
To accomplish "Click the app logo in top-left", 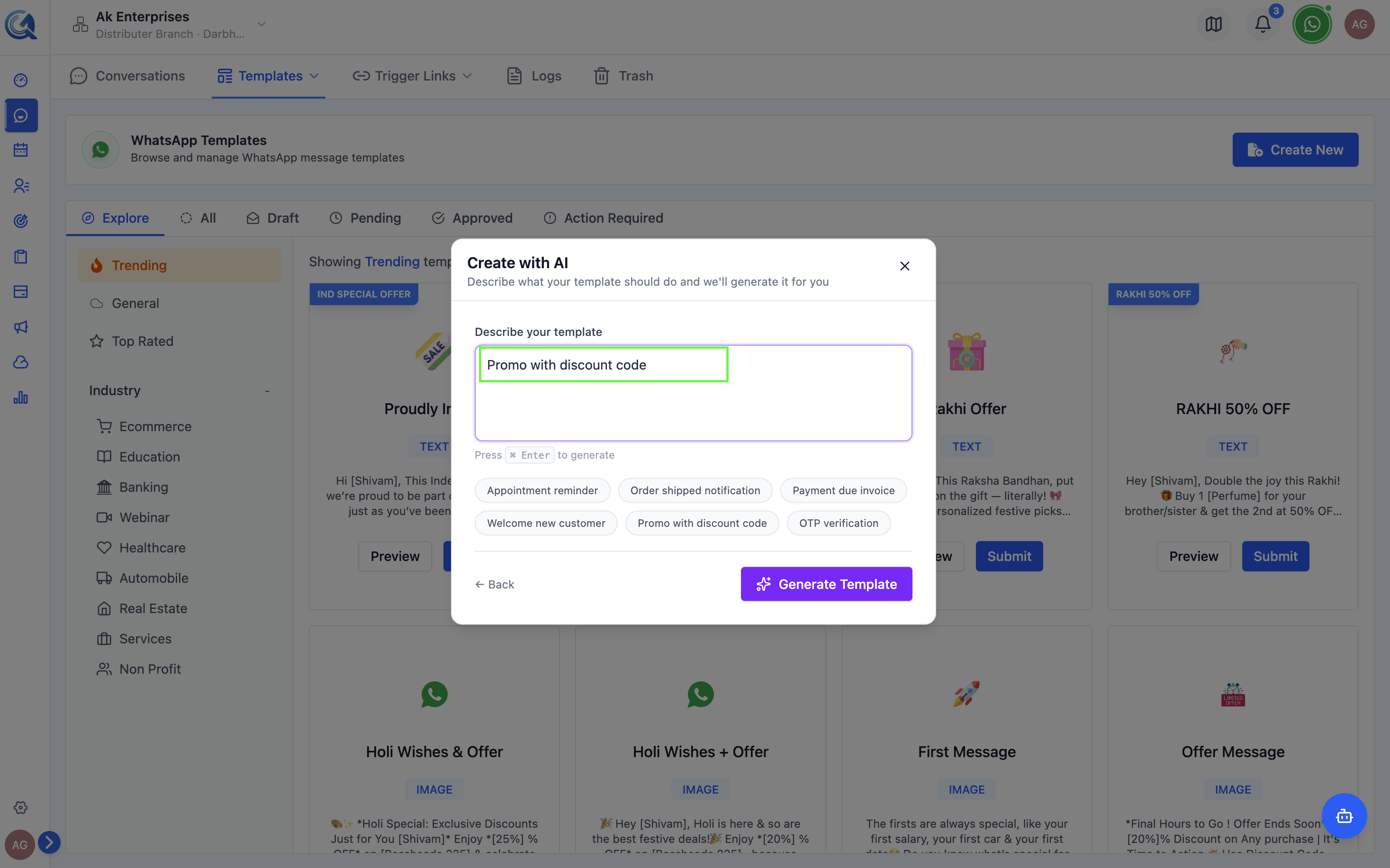I will tap(21, 25).
